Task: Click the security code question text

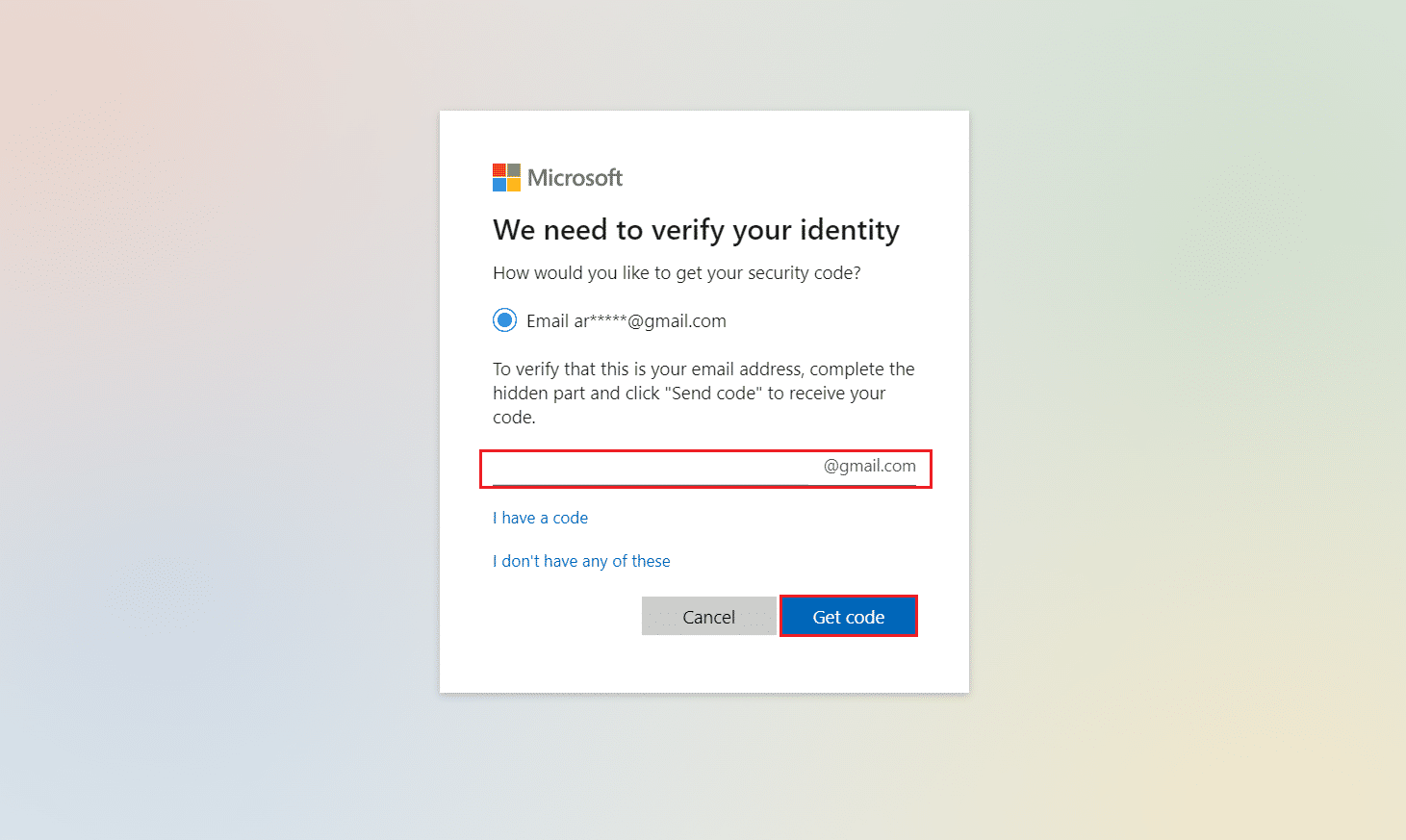Action: point(677,273)
